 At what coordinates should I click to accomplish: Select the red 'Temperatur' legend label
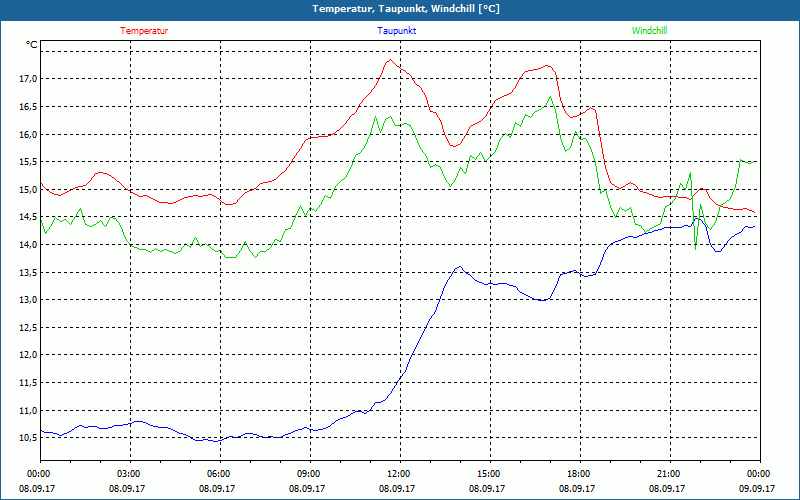point(144,31)
